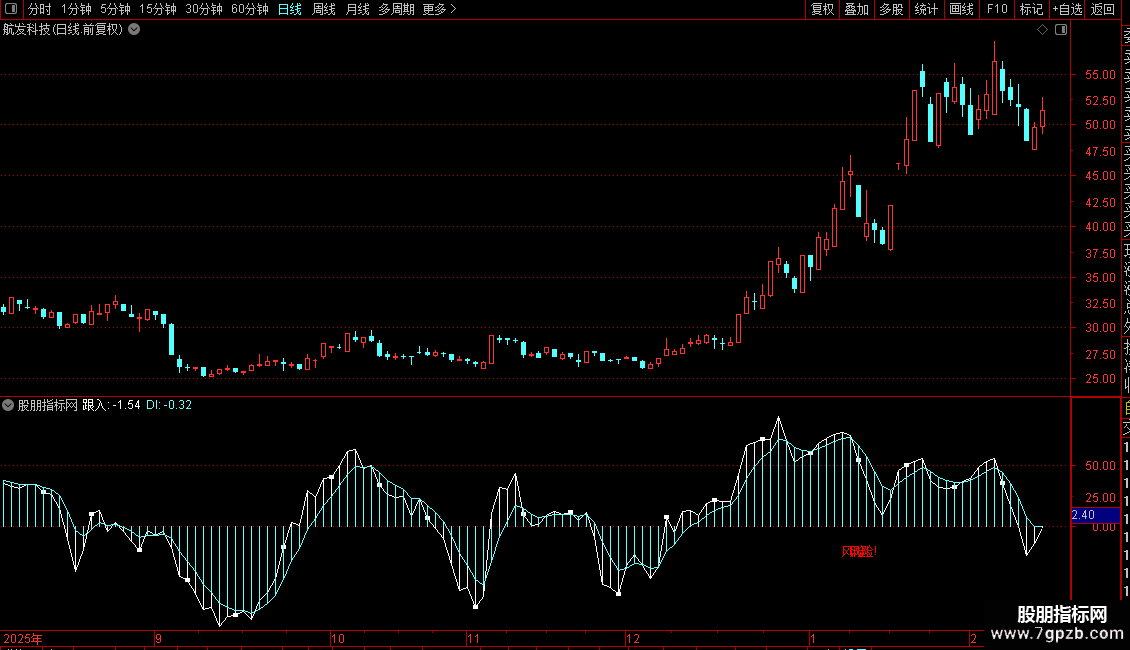Click the 叠加 overlay button
Screen dimensions: 1130x650
(x=857, y=9)
